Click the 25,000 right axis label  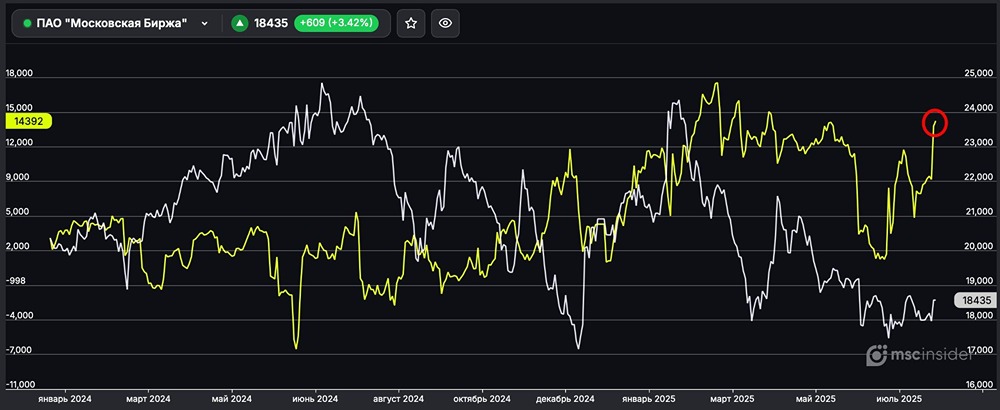[979, 75]
